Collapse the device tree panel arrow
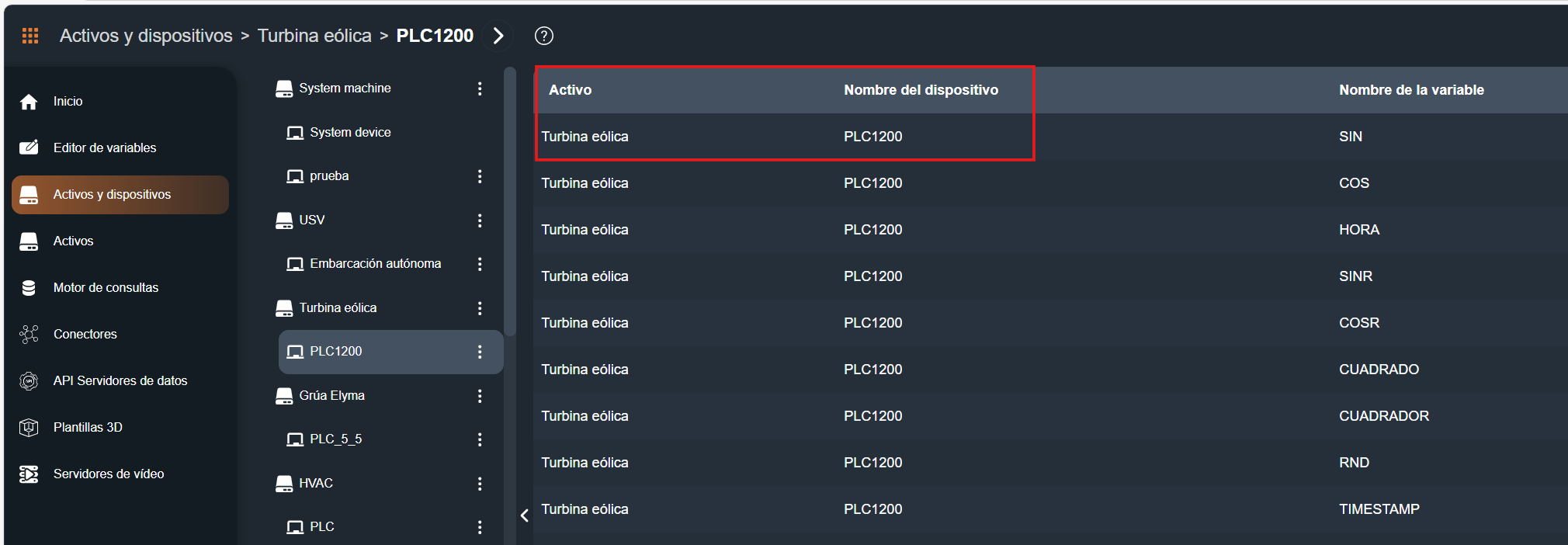Viewport: 1568px width, 545px height. click(x=525, y=515)
